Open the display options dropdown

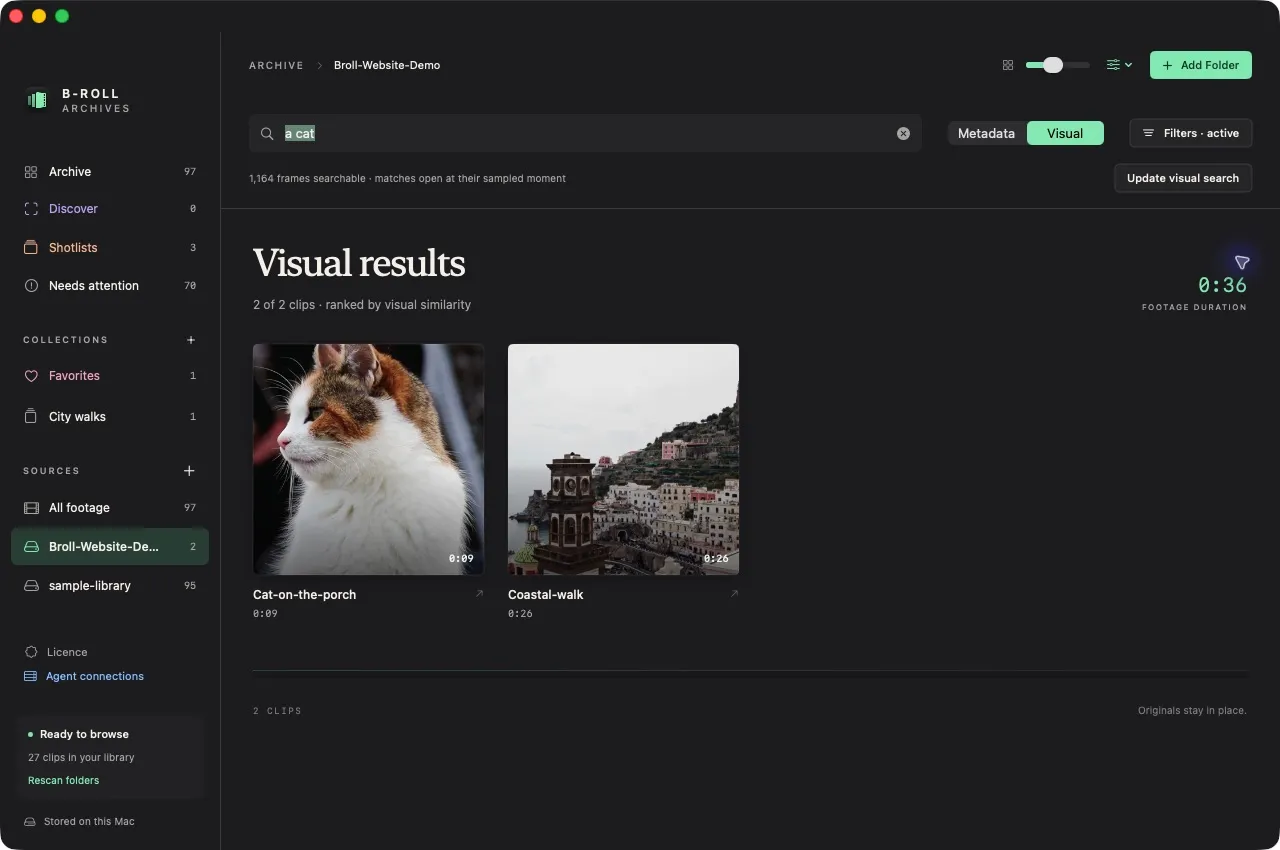click(1119, 65)
